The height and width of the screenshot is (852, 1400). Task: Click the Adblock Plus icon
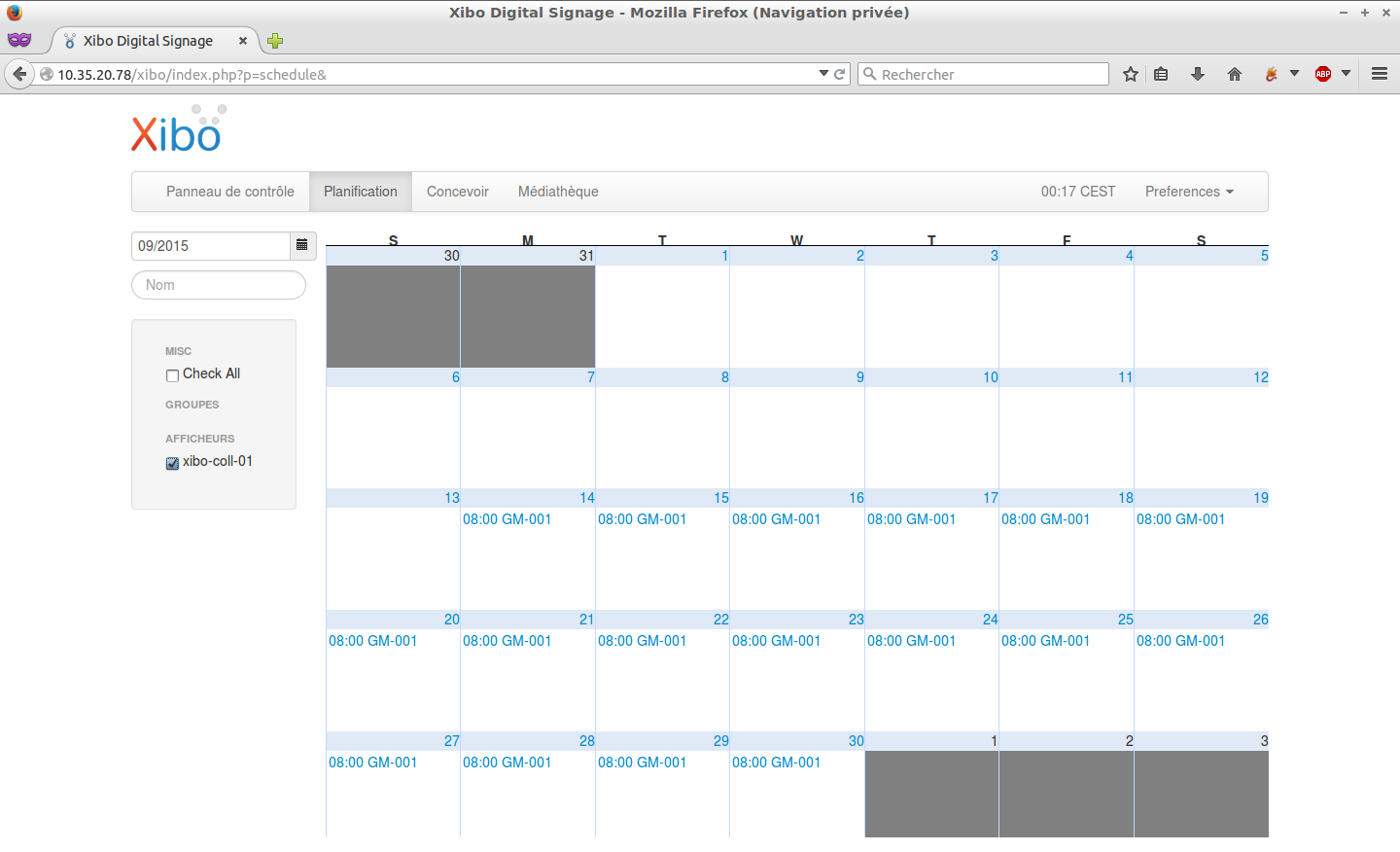point(1322,74)
